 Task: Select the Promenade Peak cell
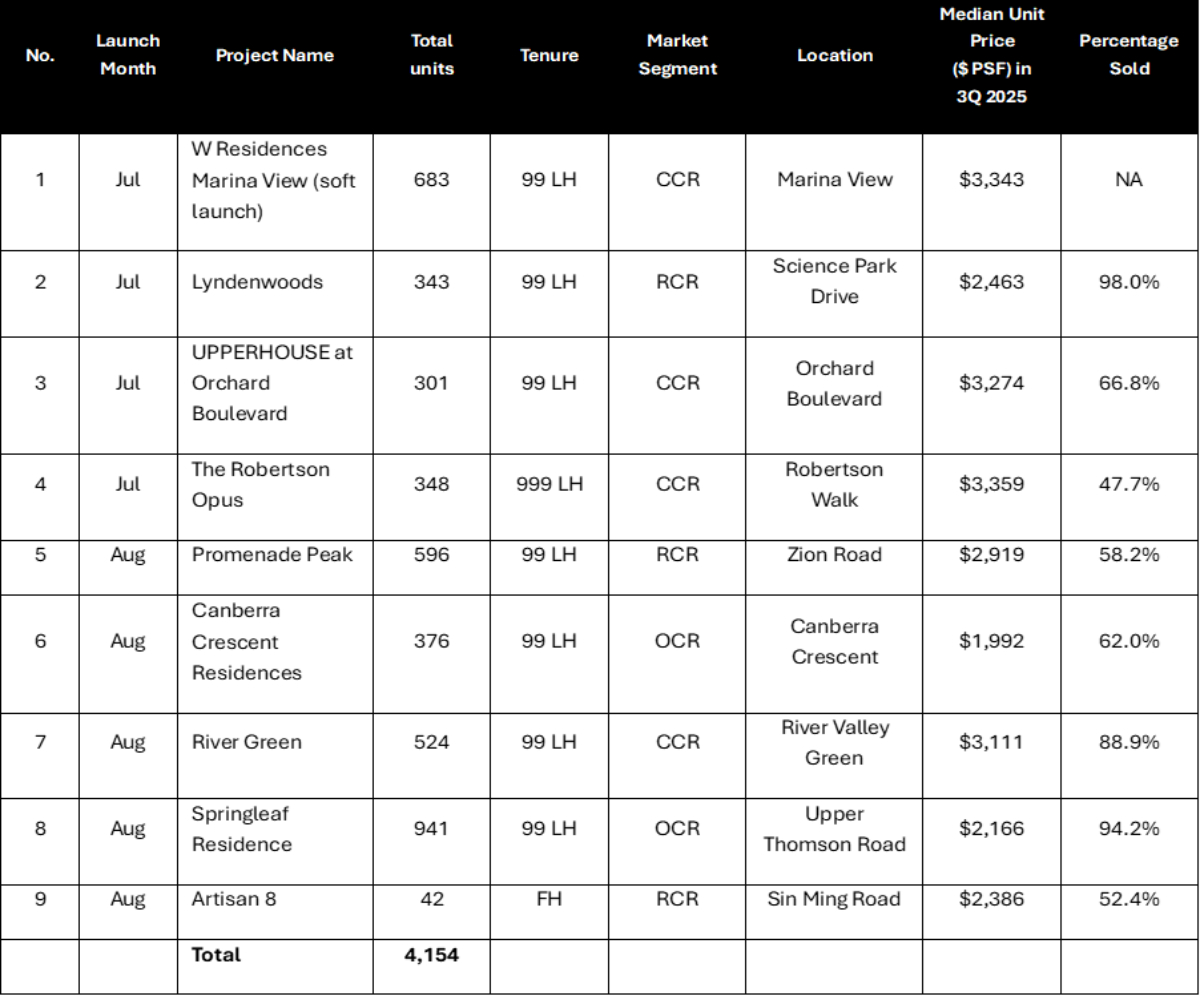coord(272,554)
